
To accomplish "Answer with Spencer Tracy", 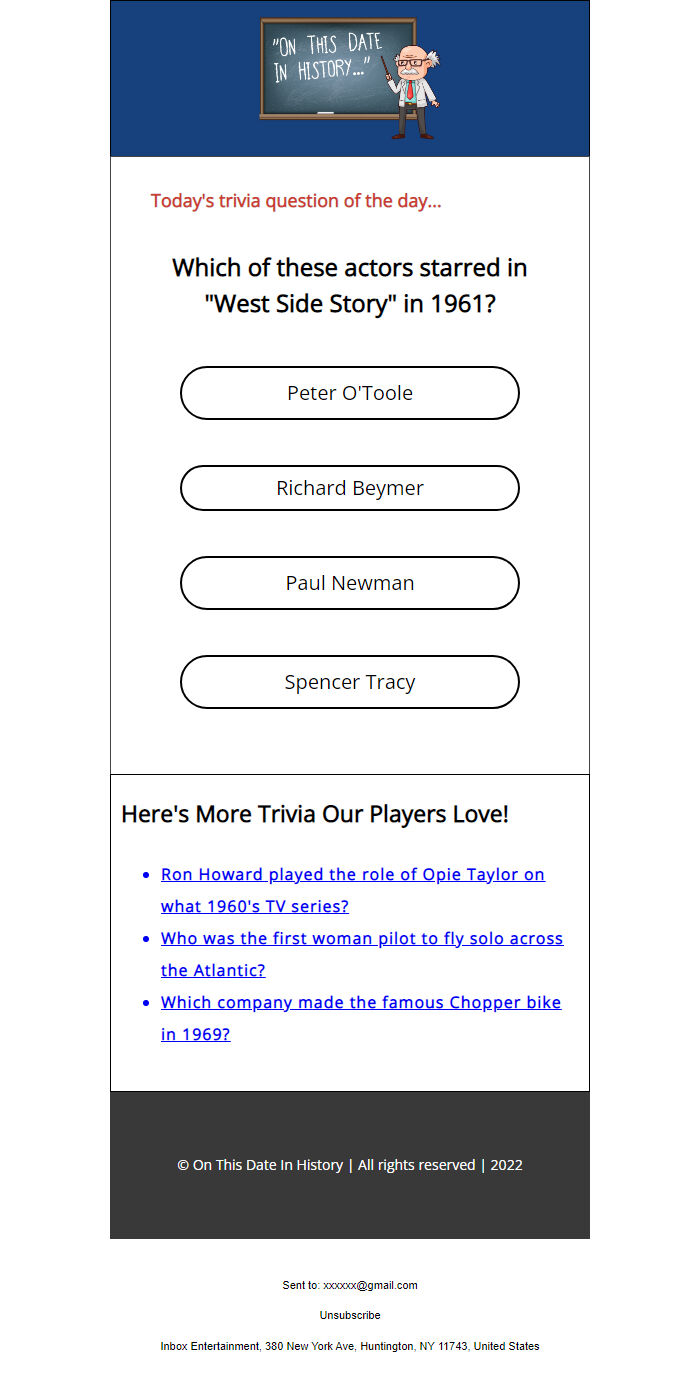I will (x=350, y=682).
